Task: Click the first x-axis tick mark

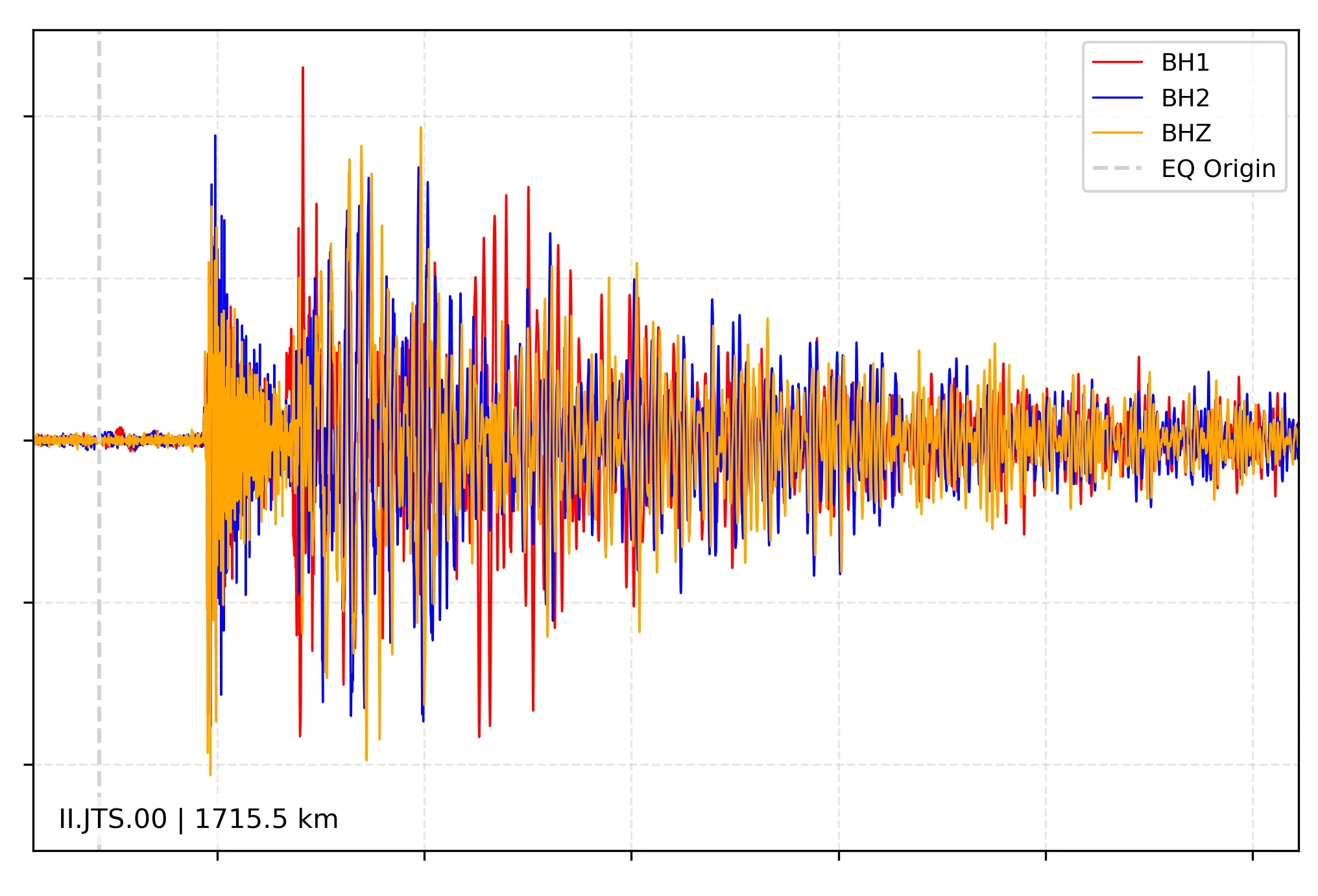Action: [x=217, y=856]
